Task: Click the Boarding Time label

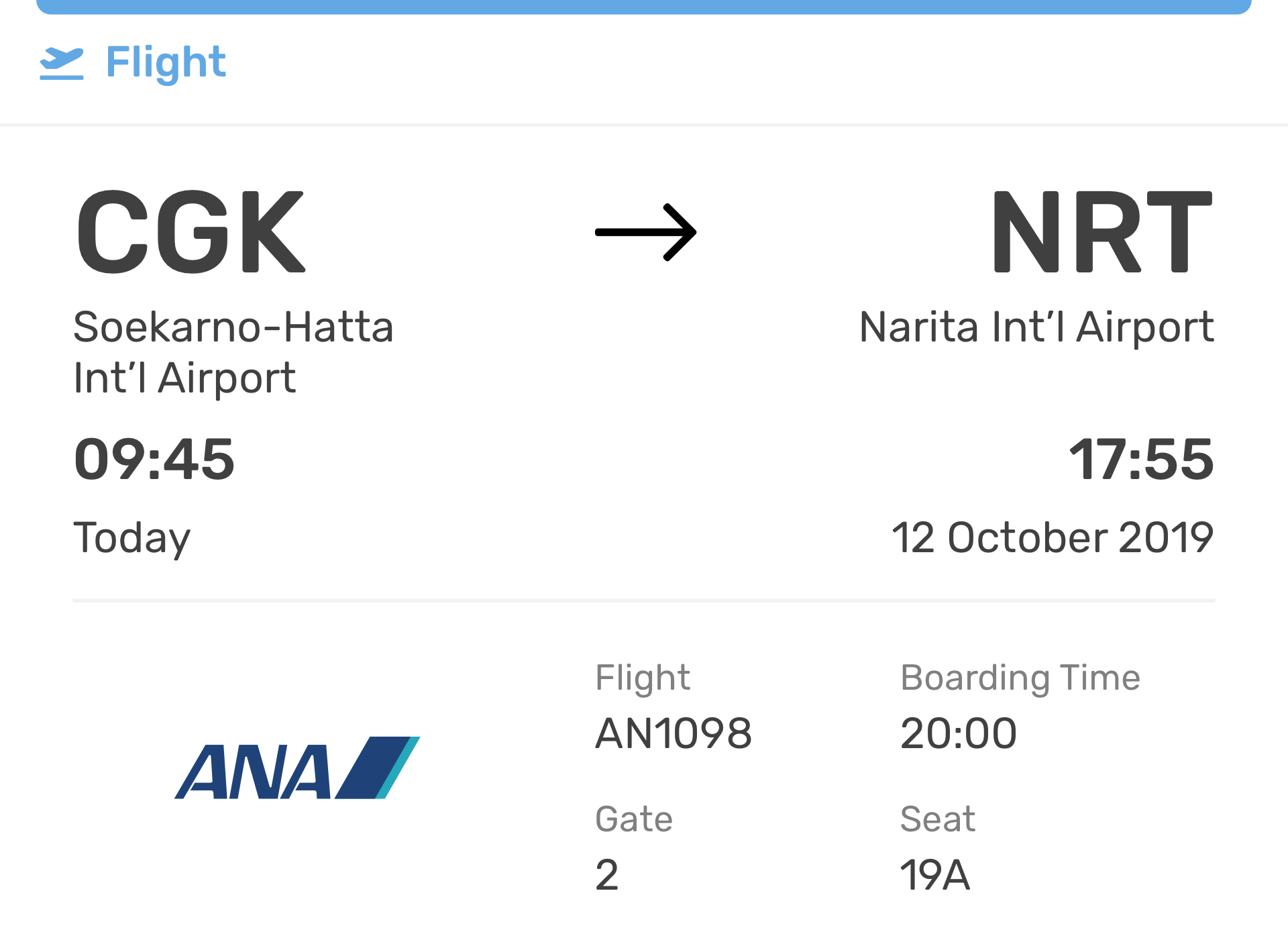Action: [1020, 678]
